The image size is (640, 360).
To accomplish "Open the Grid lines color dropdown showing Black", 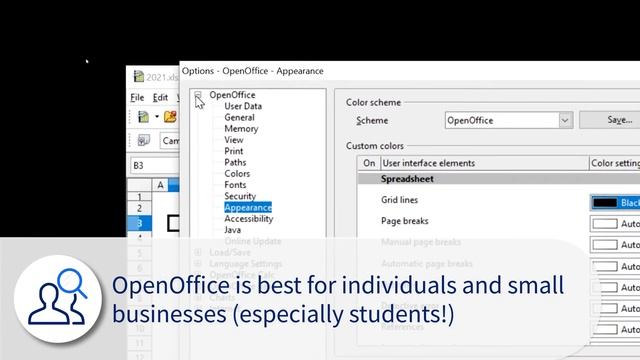I will 615,203.
